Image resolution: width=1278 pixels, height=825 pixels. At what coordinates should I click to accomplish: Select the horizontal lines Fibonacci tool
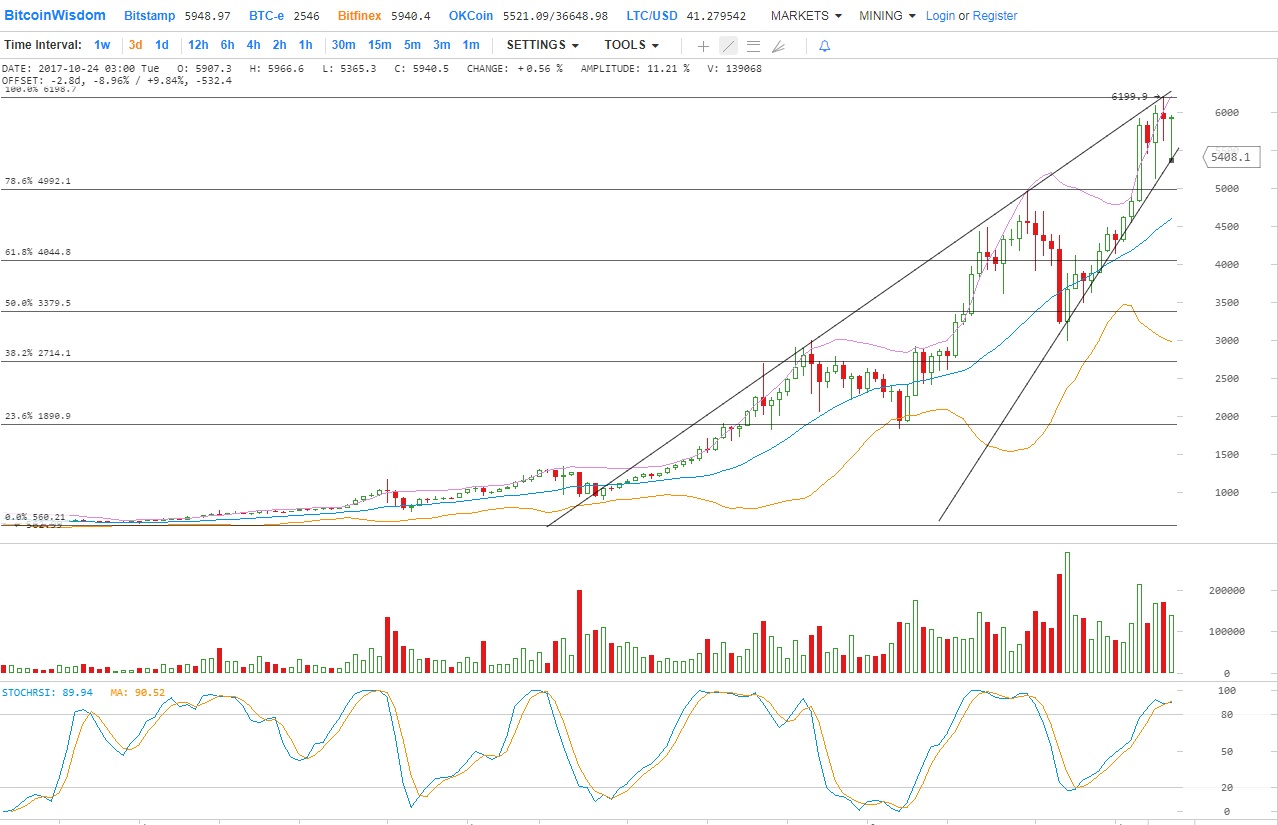tap(753, 46)
